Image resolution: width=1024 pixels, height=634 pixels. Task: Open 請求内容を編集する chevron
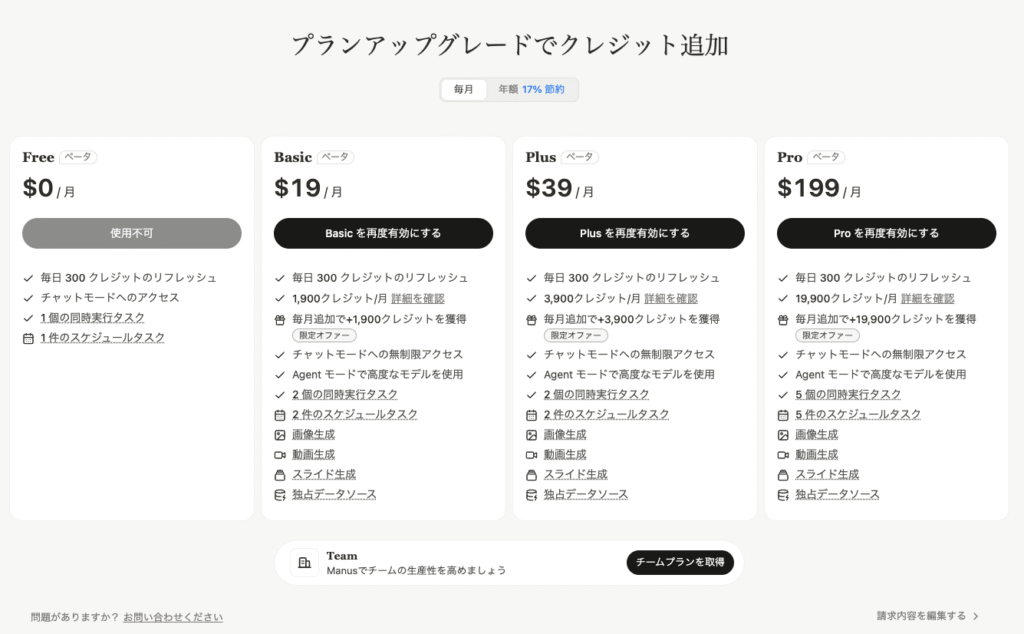tap(976, 616)
